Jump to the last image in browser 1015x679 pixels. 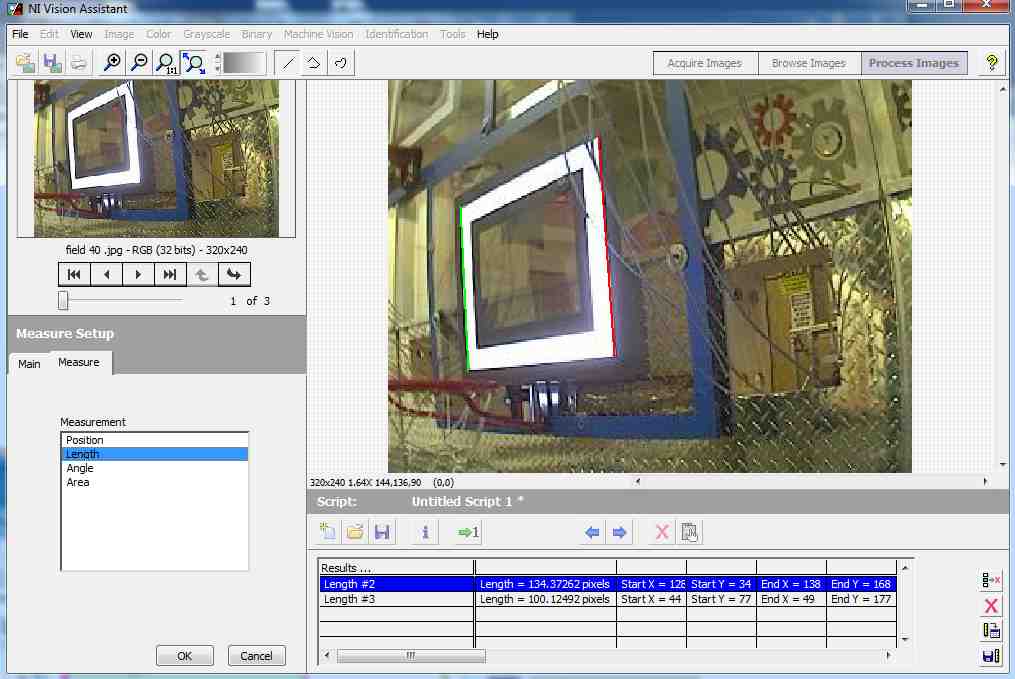pyautogui.click(x=170, y=274)
